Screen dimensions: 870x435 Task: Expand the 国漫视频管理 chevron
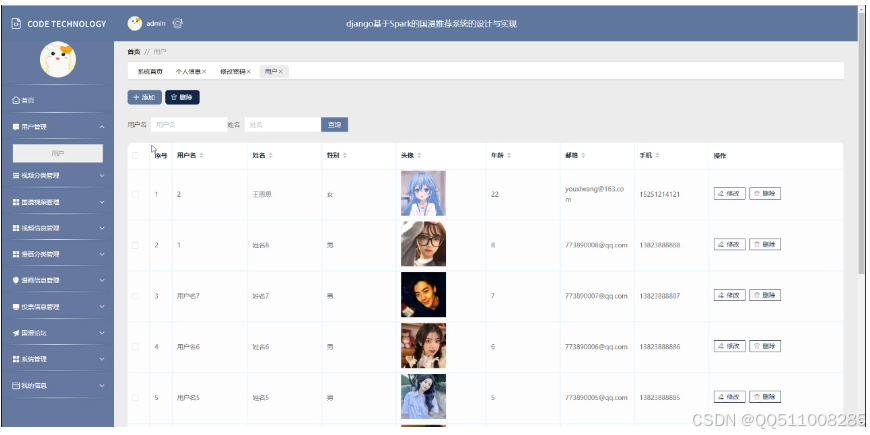pyautogui.click(x=102, y=203)
